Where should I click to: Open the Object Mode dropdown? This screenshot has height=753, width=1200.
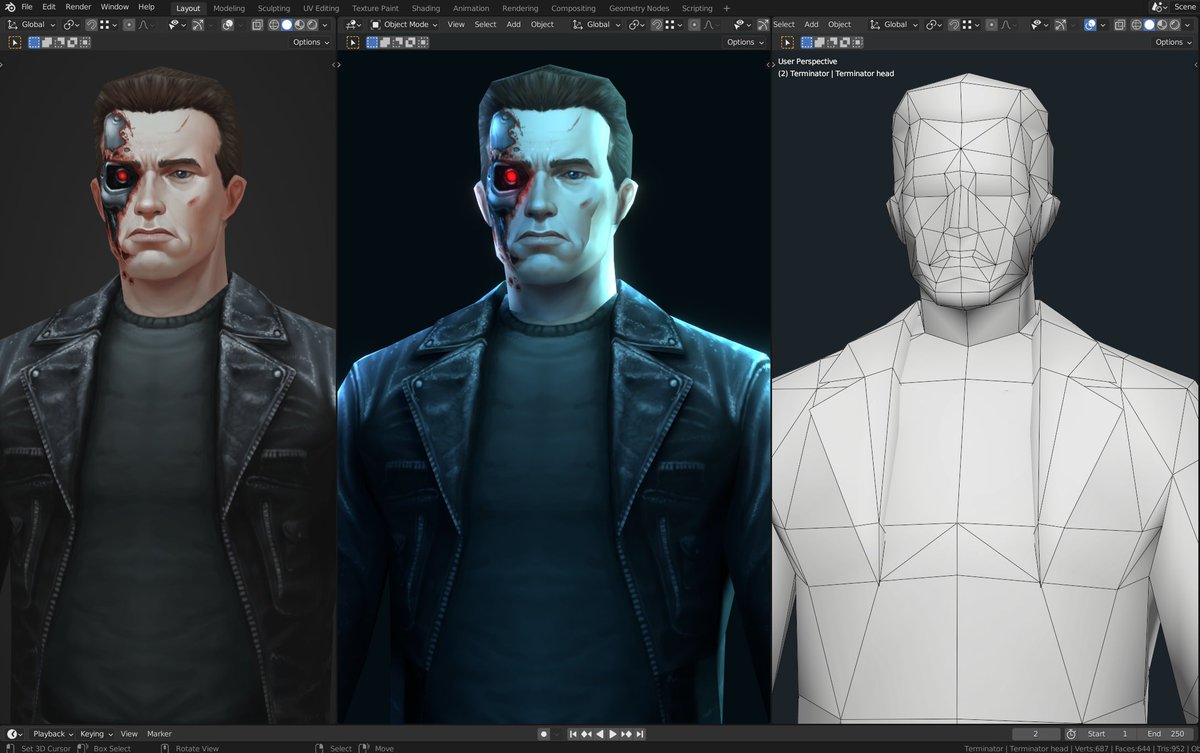click(405, 25)
